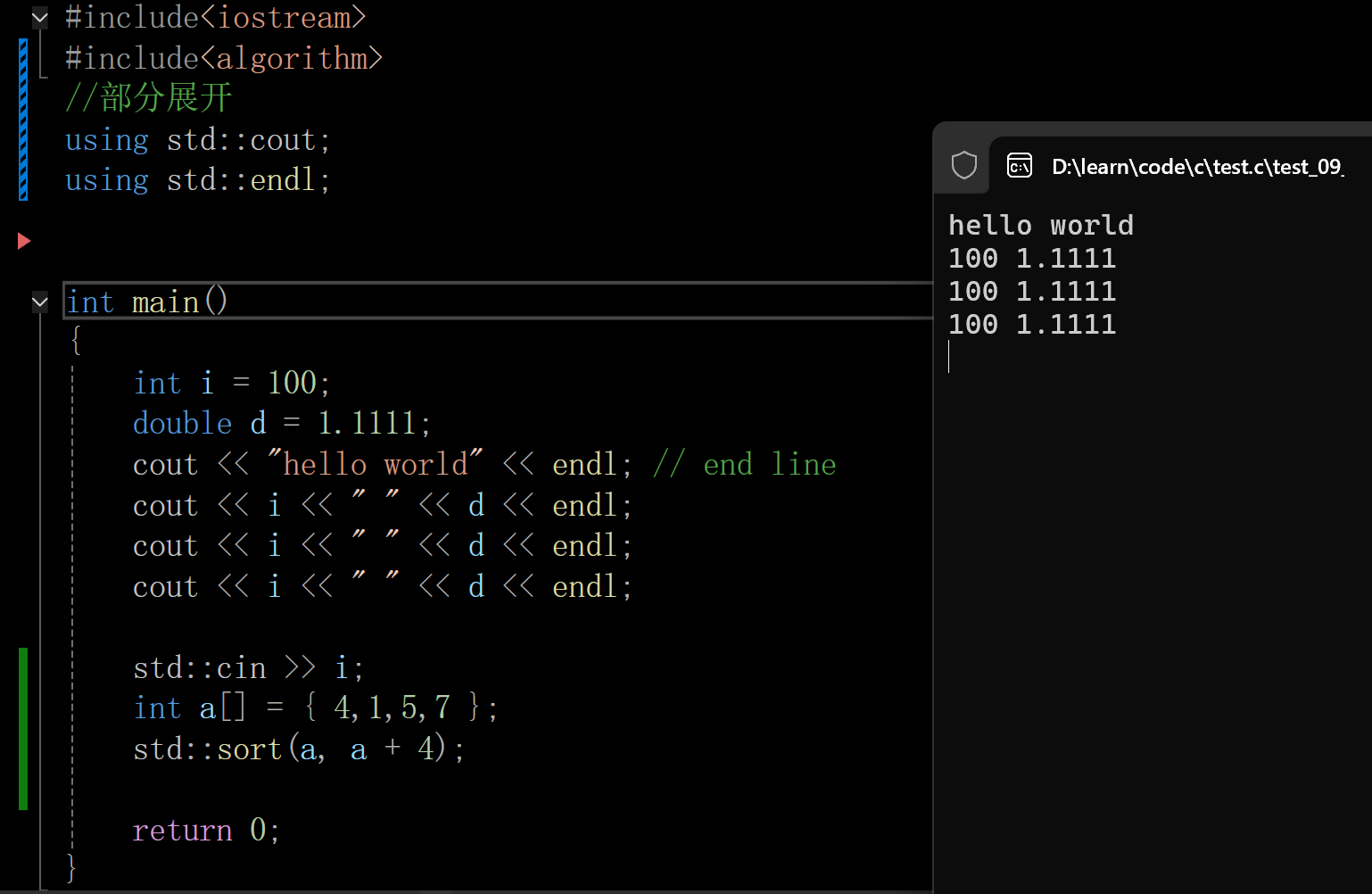Click the green comment '//部分展开'

coord(149,98)
